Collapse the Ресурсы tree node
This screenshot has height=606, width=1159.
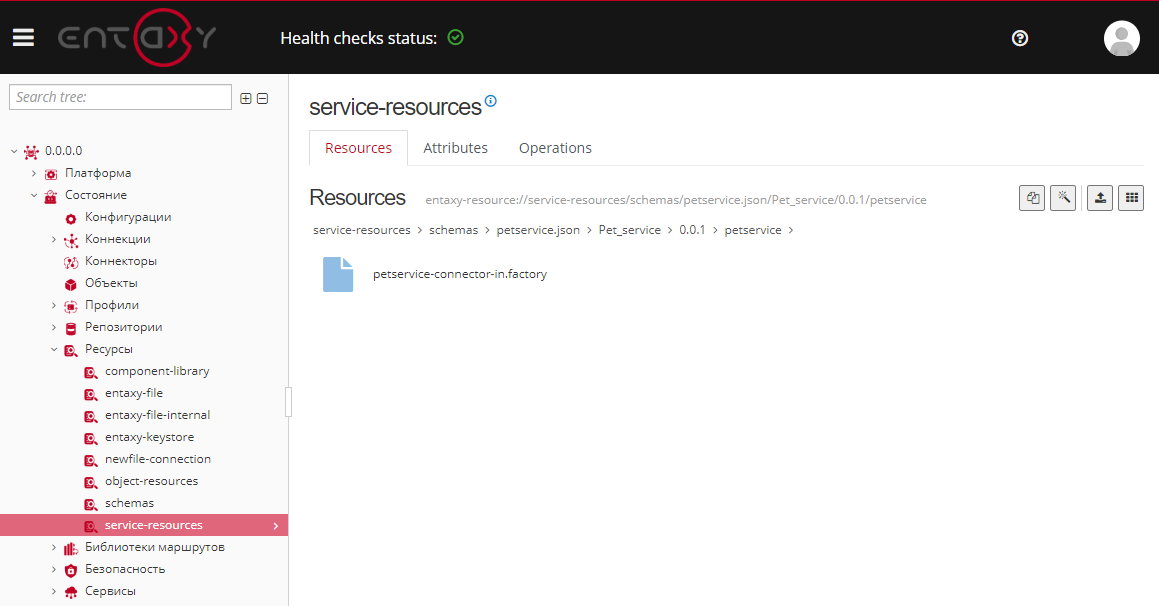point(54,349)
